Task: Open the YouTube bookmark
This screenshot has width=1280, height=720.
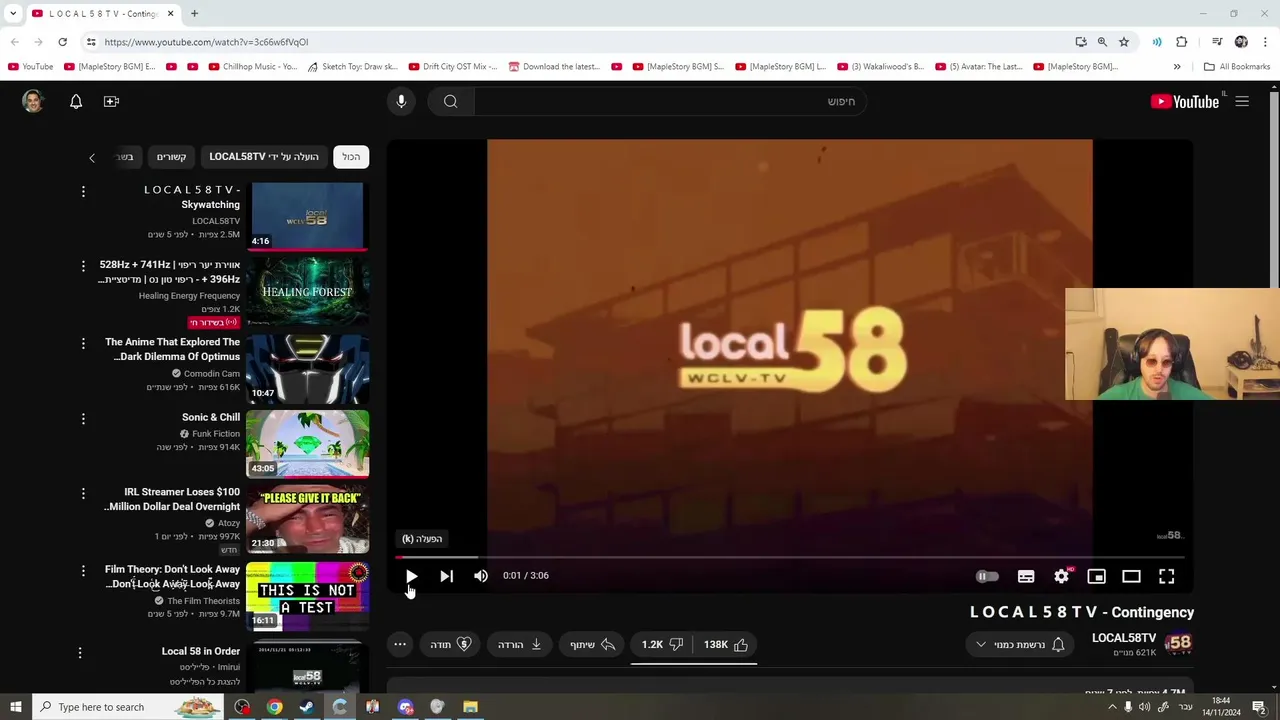Action: click(x=31, y=67)
